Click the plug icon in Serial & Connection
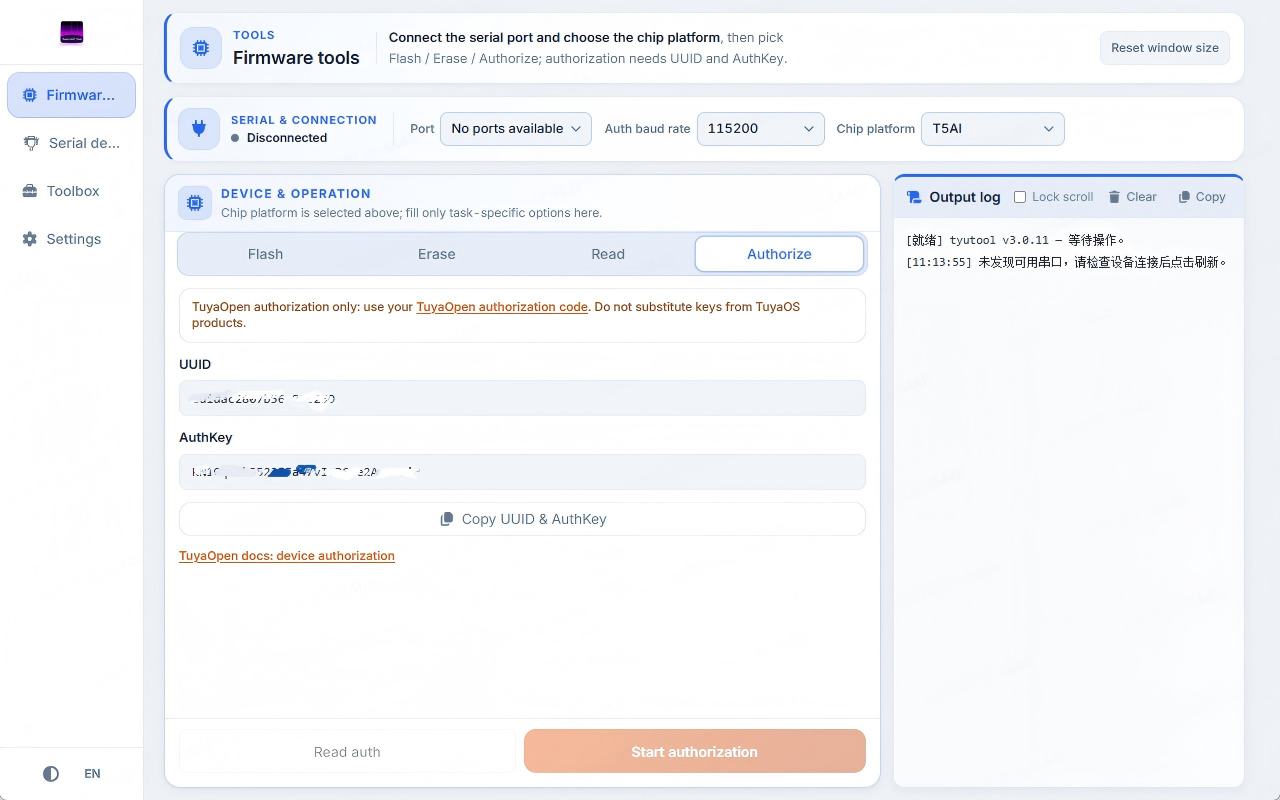Screen dimensions: 1280x800 (x=199, y=128)
